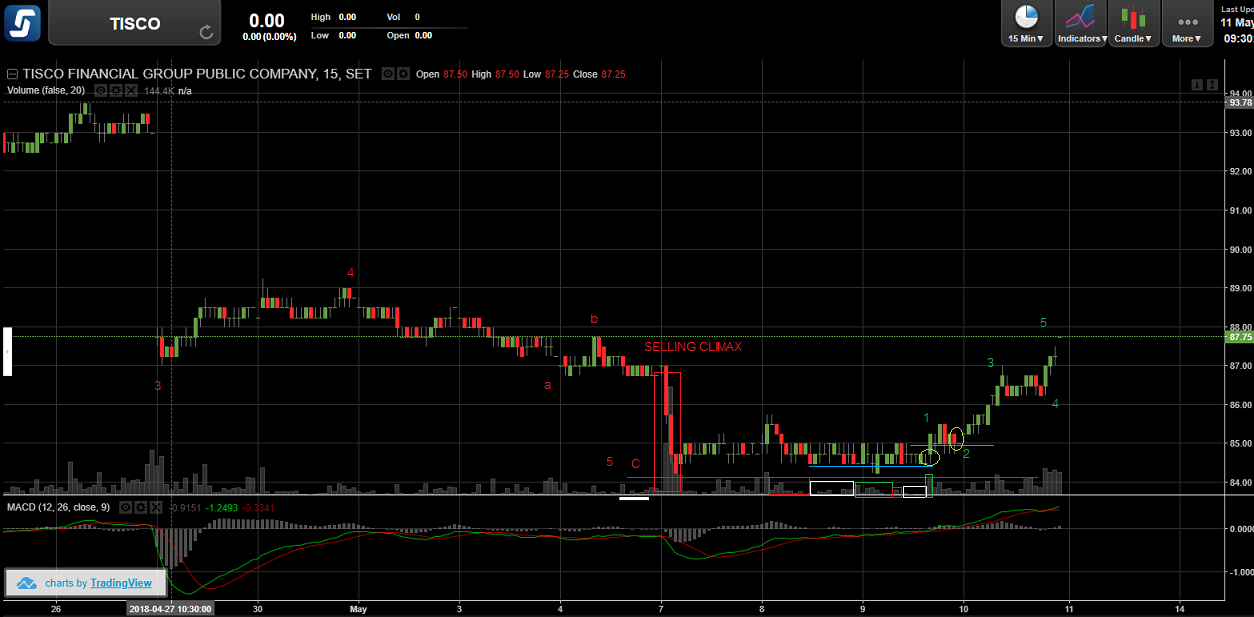1254x617 pixels.
Task: Click the 93.78 price axis label
Action: coord(1240,102)
